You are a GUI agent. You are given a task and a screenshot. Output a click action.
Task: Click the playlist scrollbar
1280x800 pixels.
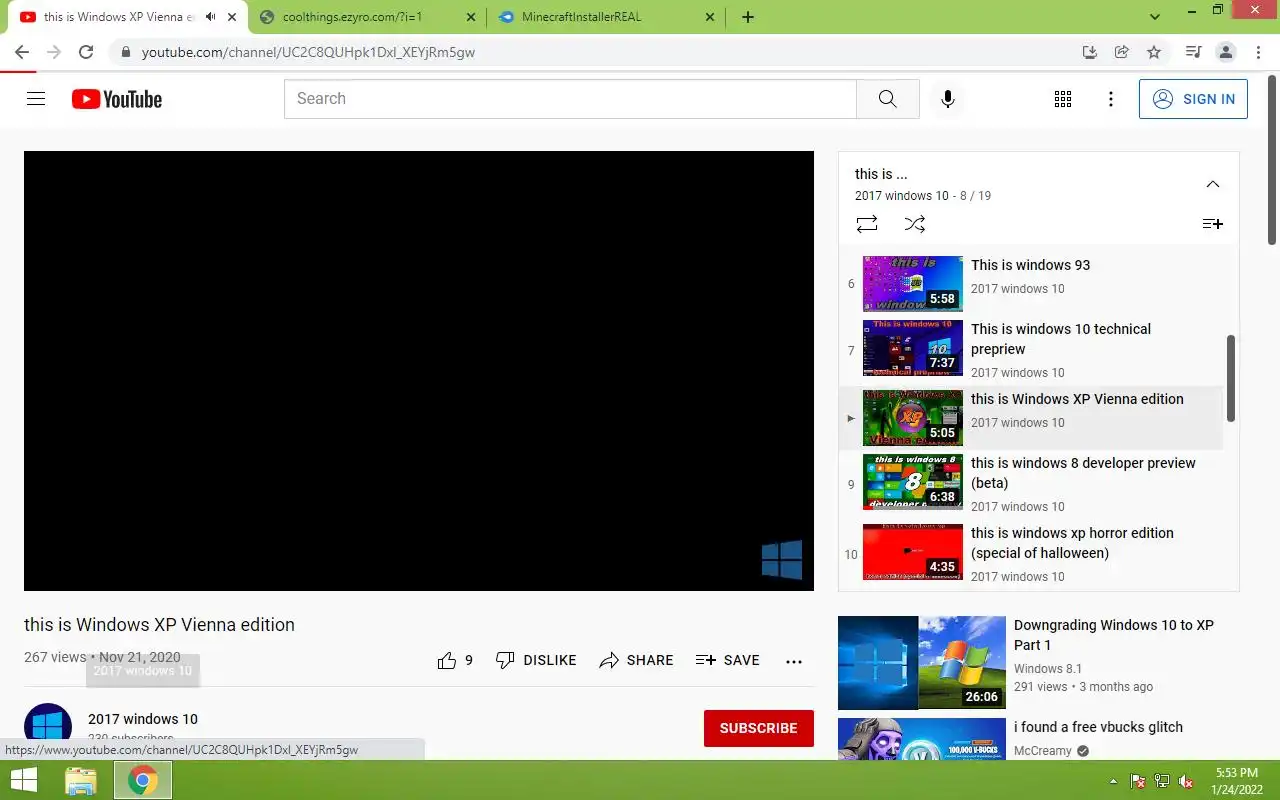pyautogui.click(x=1230, y=378)
